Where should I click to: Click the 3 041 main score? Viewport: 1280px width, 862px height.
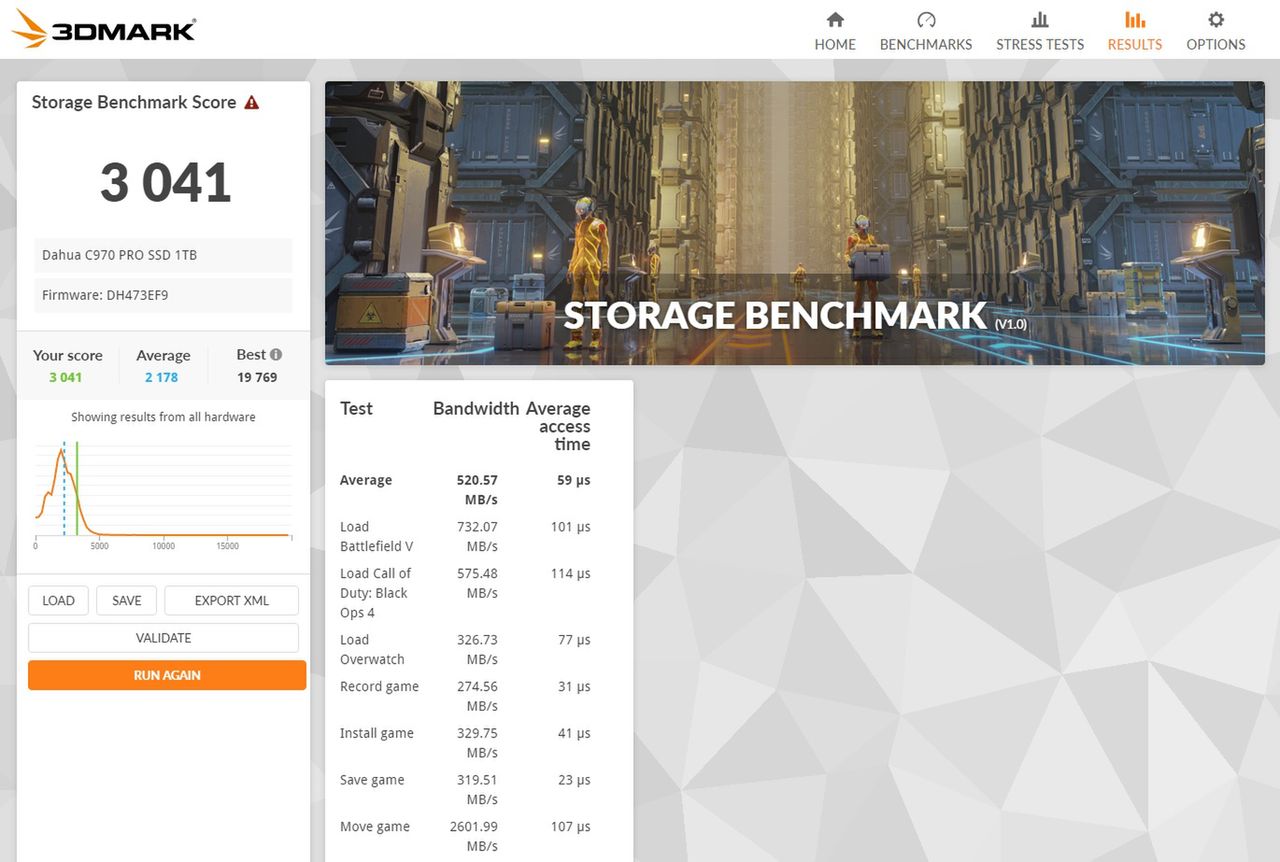(x=165, y=182)
